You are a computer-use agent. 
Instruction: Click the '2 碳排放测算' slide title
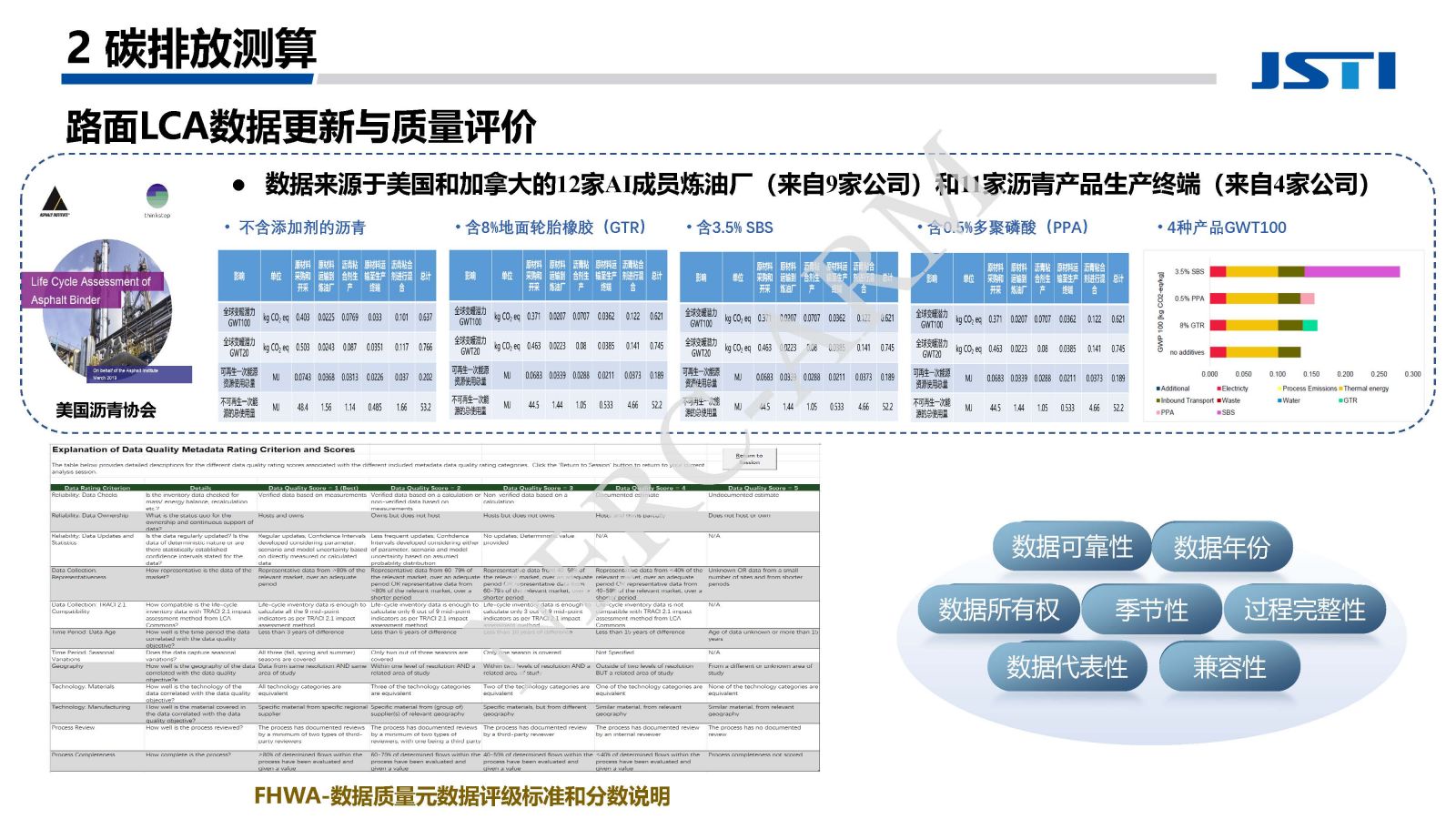point(191,48)
